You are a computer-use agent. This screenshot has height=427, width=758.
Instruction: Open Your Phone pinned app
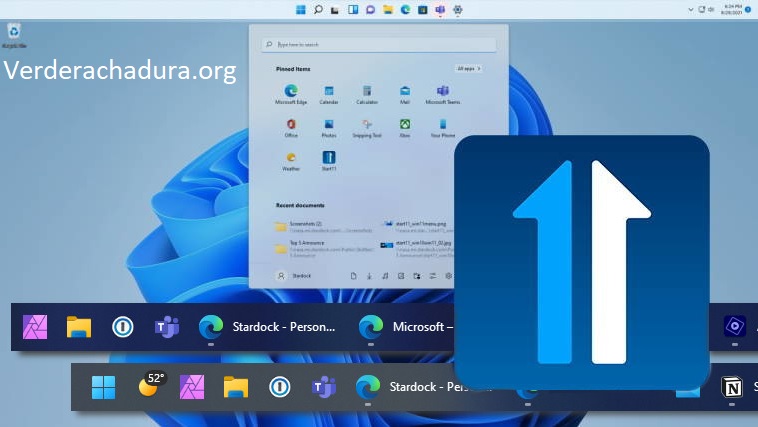(x=443, y=128)
